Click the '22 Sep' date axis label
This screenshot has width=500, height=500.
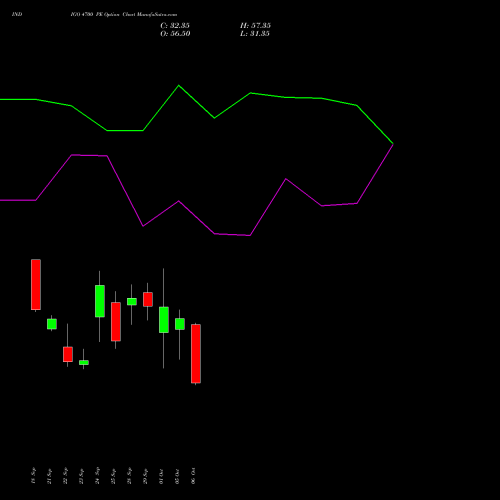pyautogui.click(x=65, y=476)
